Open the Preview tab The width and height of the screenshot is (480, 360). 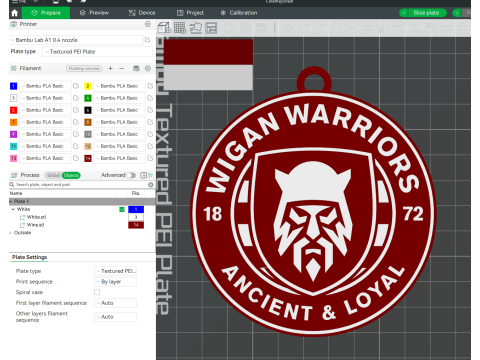pyautogui.click(x=94, y=13)
